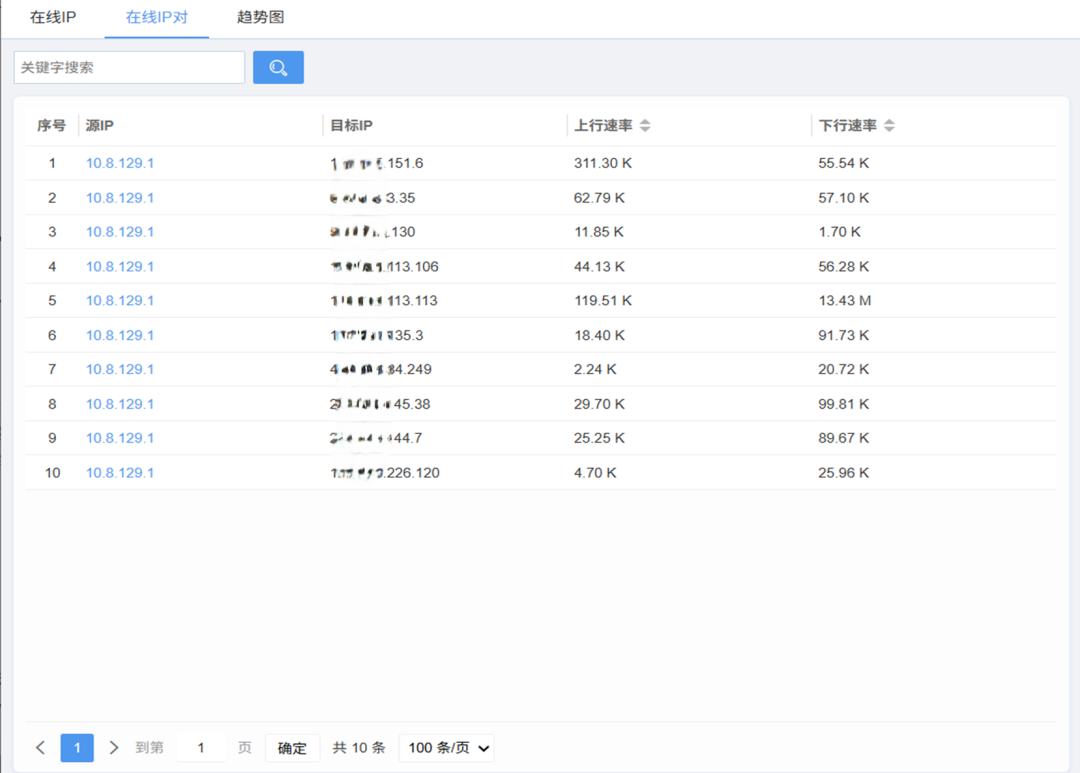The image size is (1080, 773).
Task: Select upload rate 311.30 K cell
Action: 603,163
